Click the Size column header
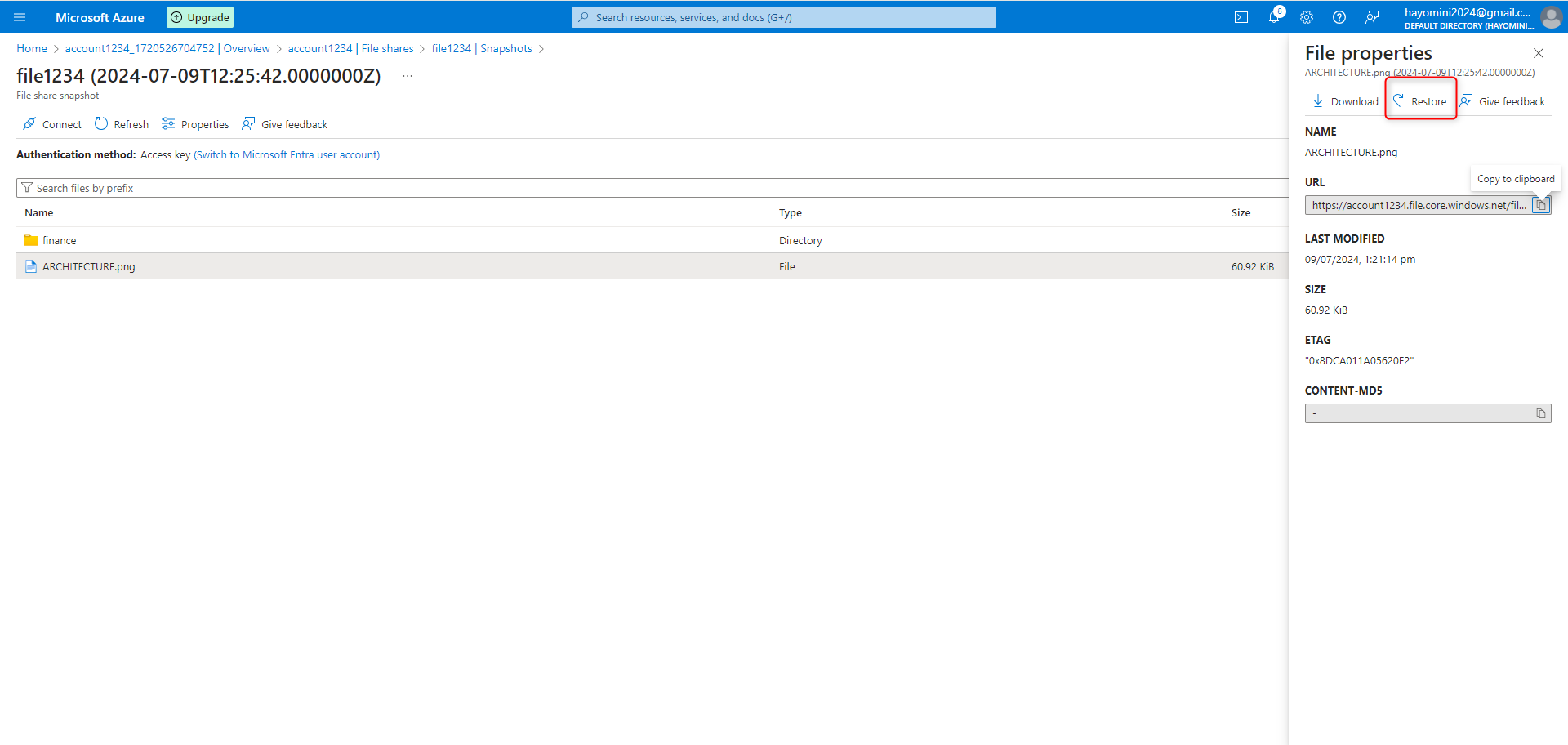Viewport: 1568px width, 745px height. coord(1241,213)
